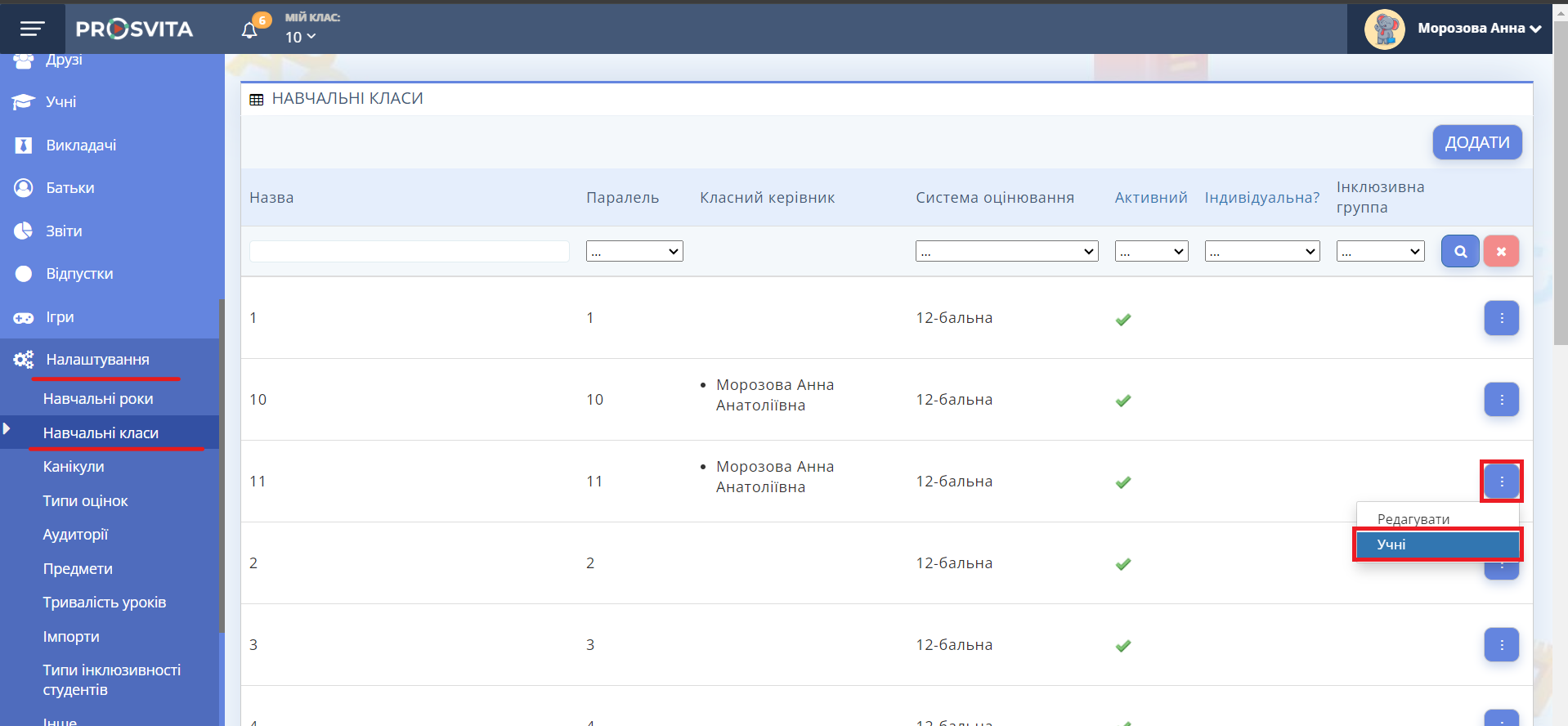Click the hamburger menu icon

pos(32,29)
